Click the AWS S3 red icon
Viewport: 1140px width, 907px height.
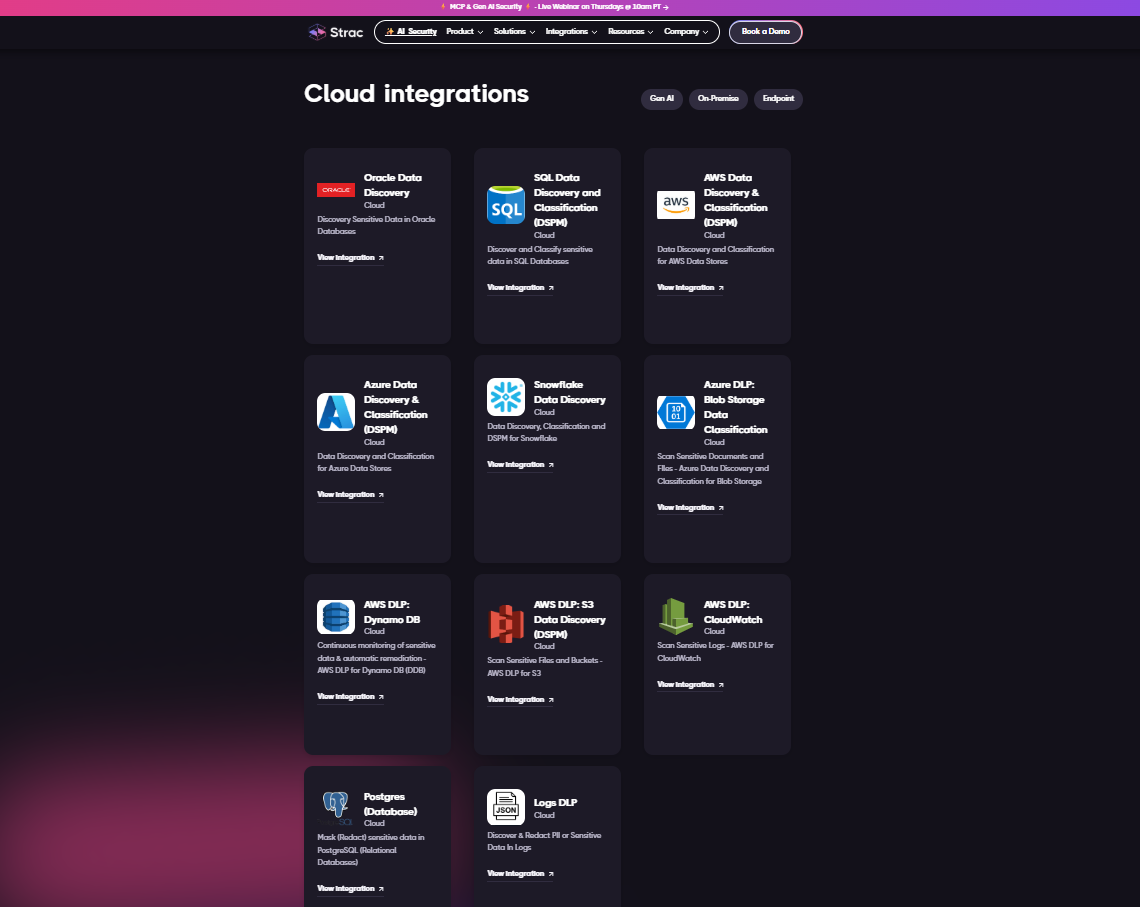pos(506,624)
